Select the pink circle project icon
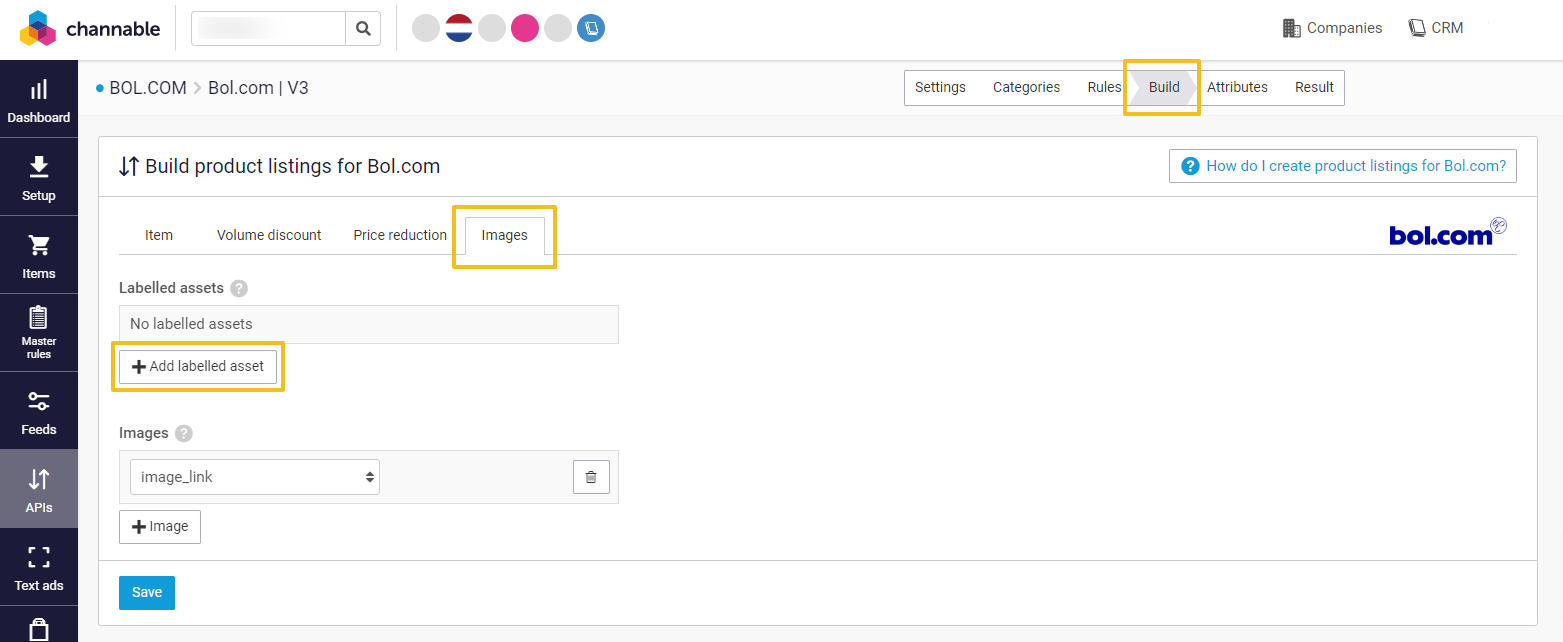This screenshot has height=642, width=1563. coord(525,28)
